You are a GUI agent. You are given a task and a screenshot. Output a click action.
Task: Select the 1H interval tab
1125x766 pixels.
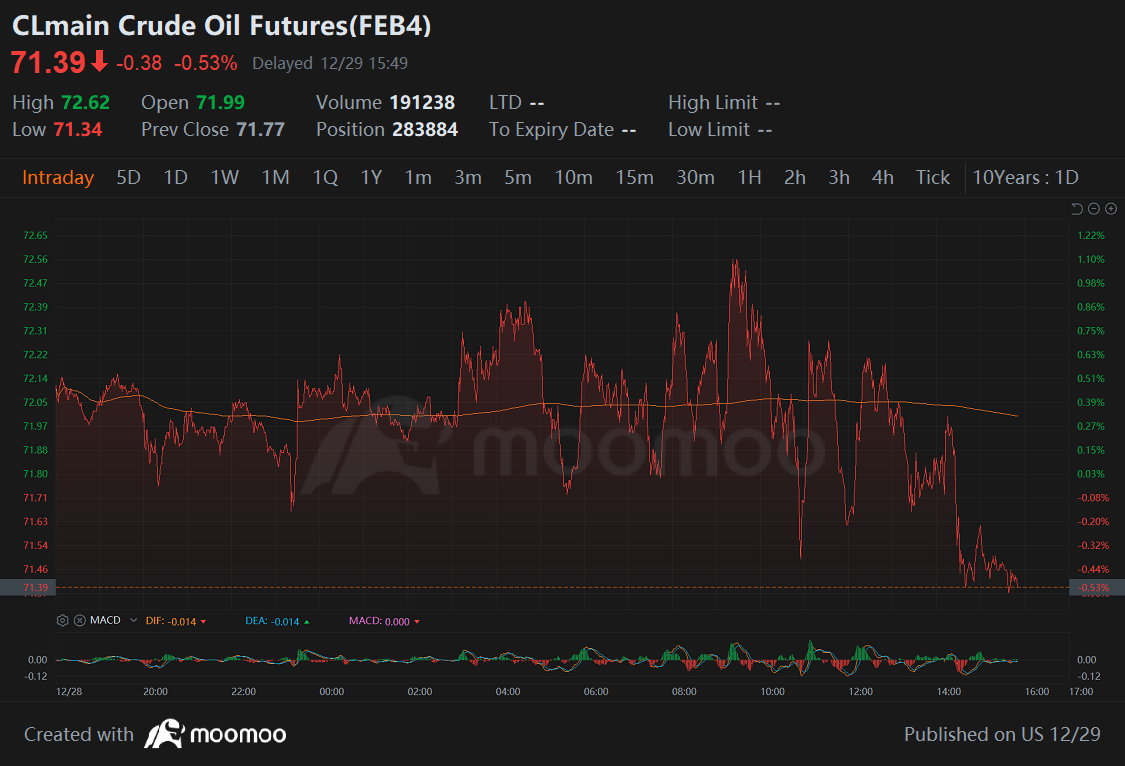(749, 177)
